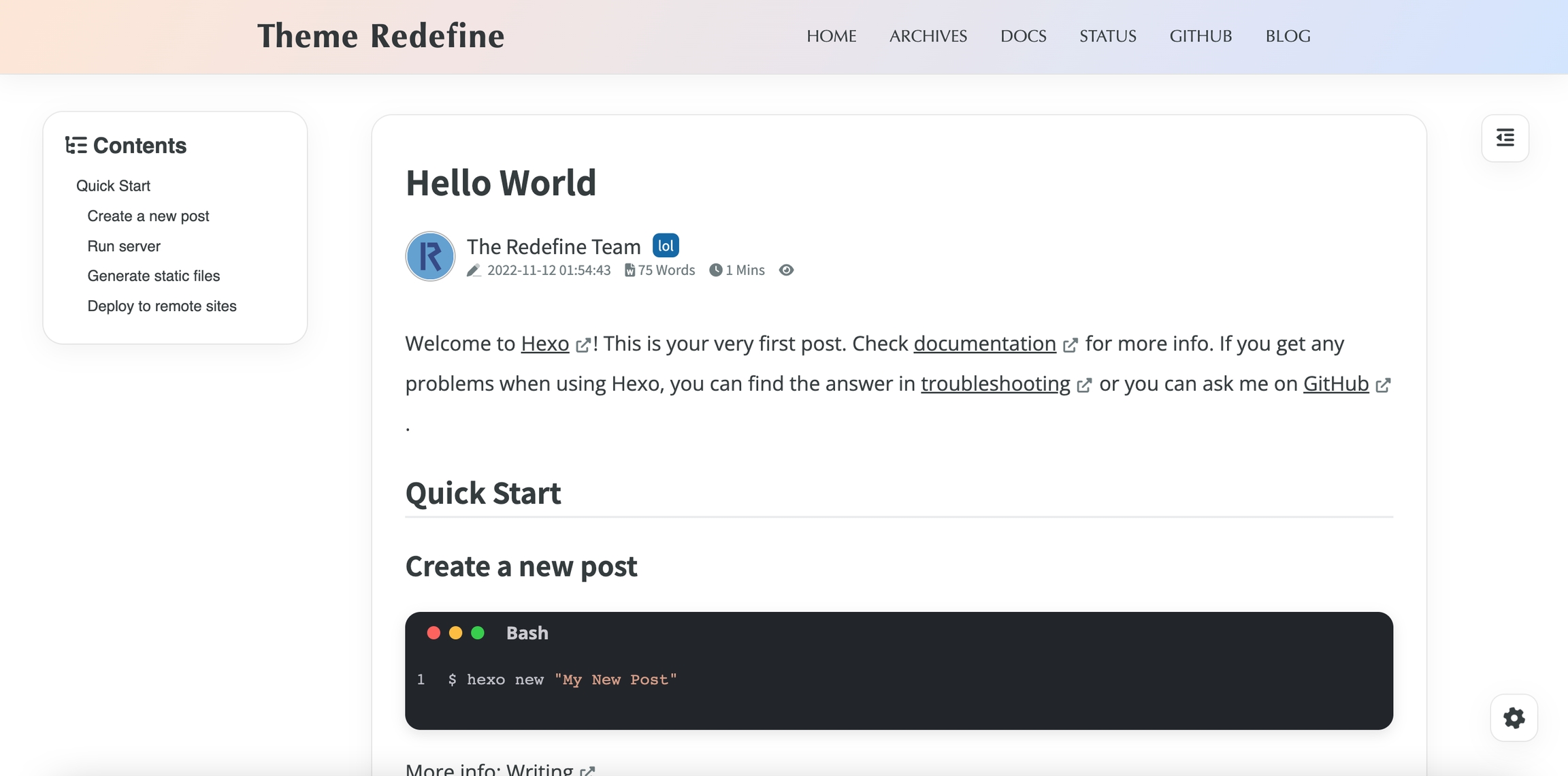Click the green dot on Bash code block
Image resolution: width=1568 pixels, height=776 pixels.
click(478, 633)
